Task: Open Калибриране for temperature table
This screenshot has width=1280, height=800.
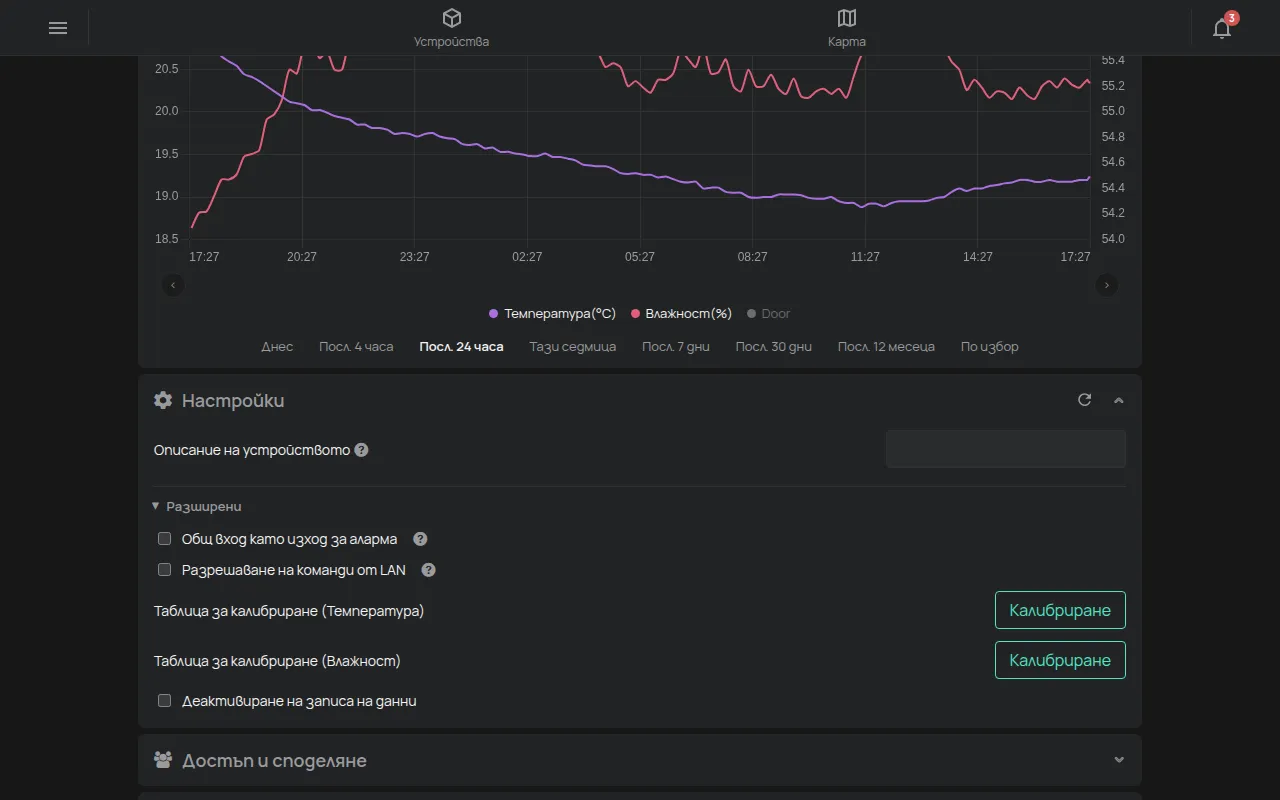Action: click(1060, 610)
